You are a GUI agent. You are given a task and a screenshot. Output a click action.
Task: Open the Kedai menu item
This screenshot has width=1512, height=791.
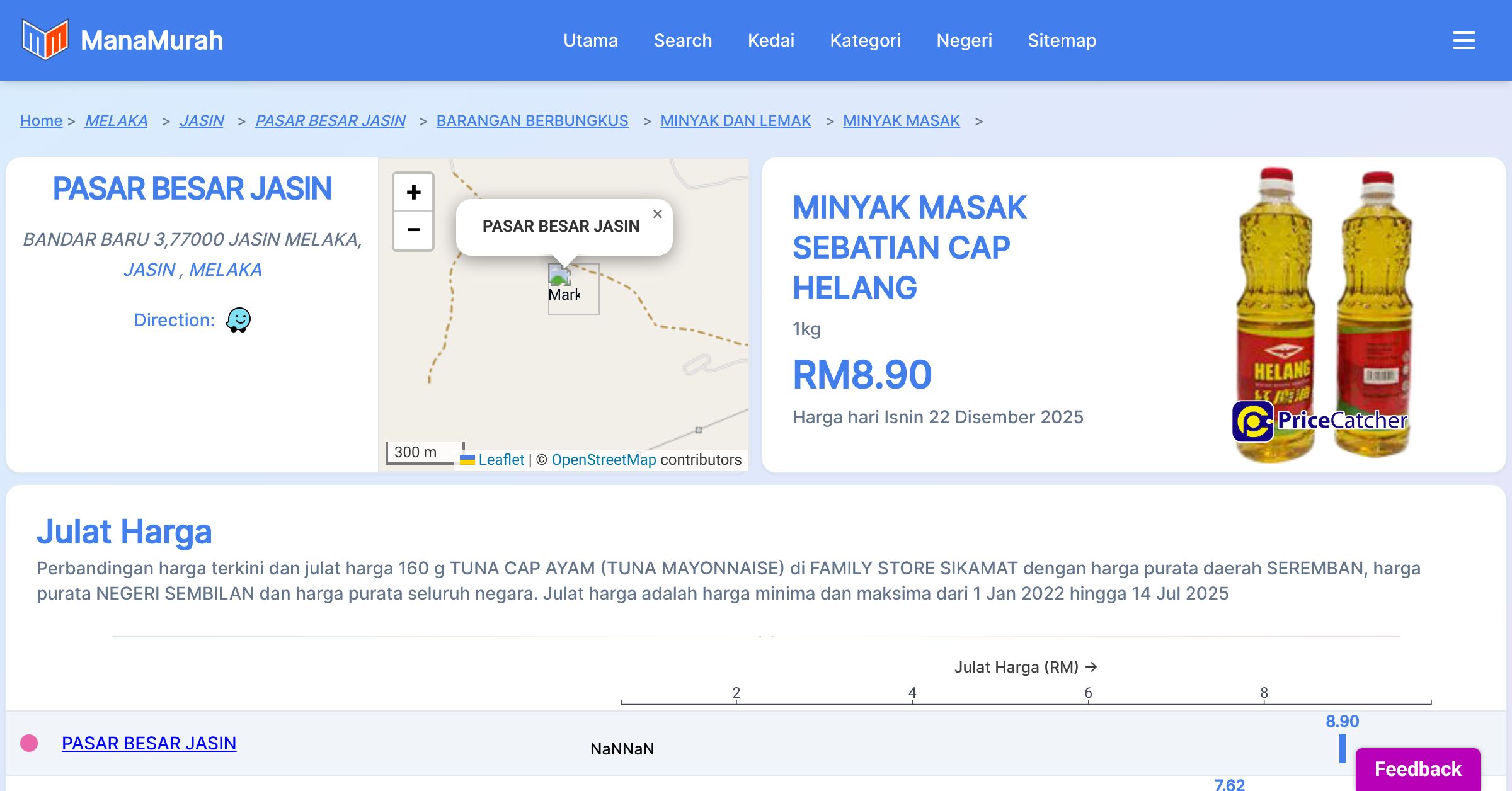click(770, 40)
